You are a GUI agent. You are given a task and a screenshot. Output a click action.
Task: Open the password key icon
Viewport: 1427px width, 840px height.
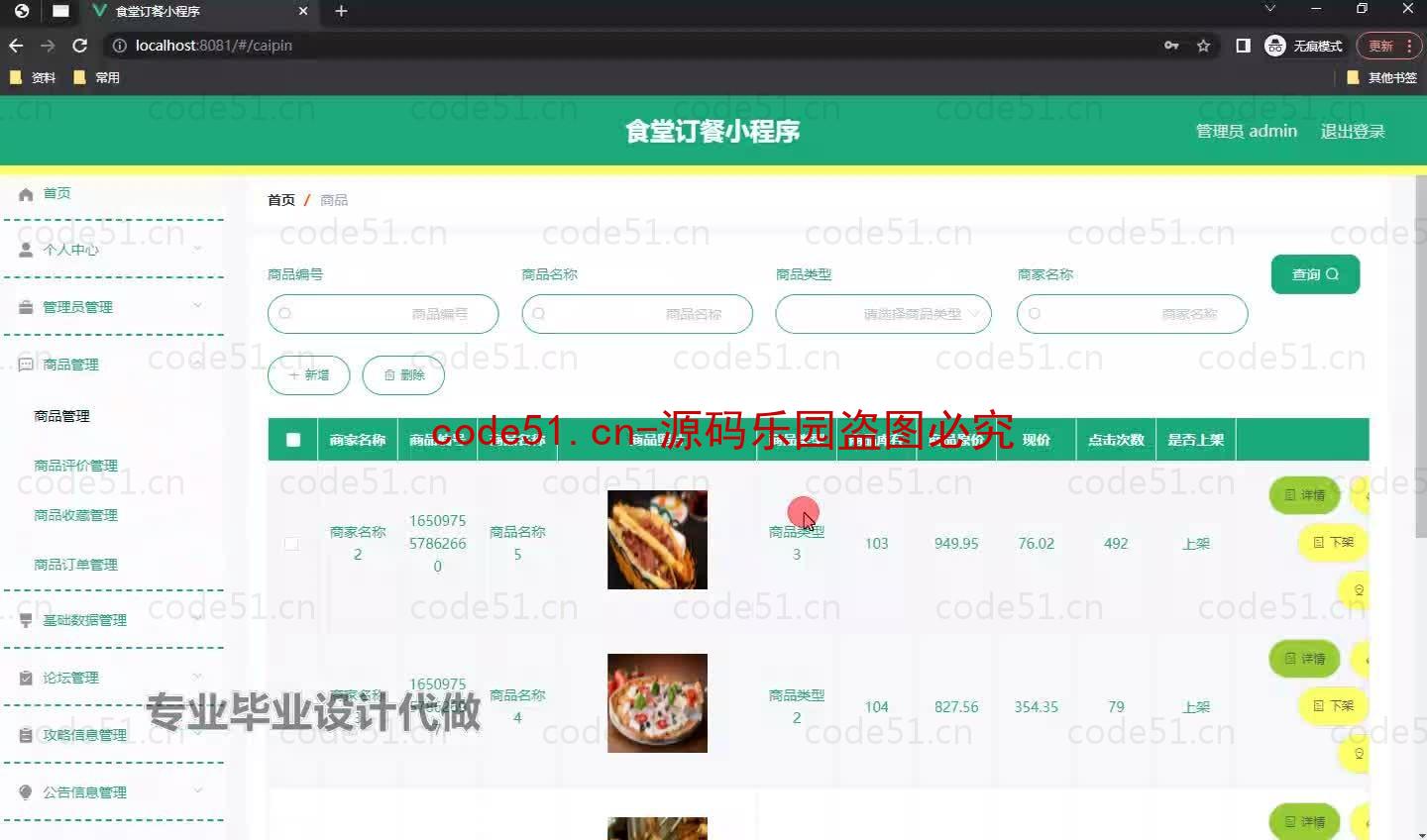click(1171, 46)
